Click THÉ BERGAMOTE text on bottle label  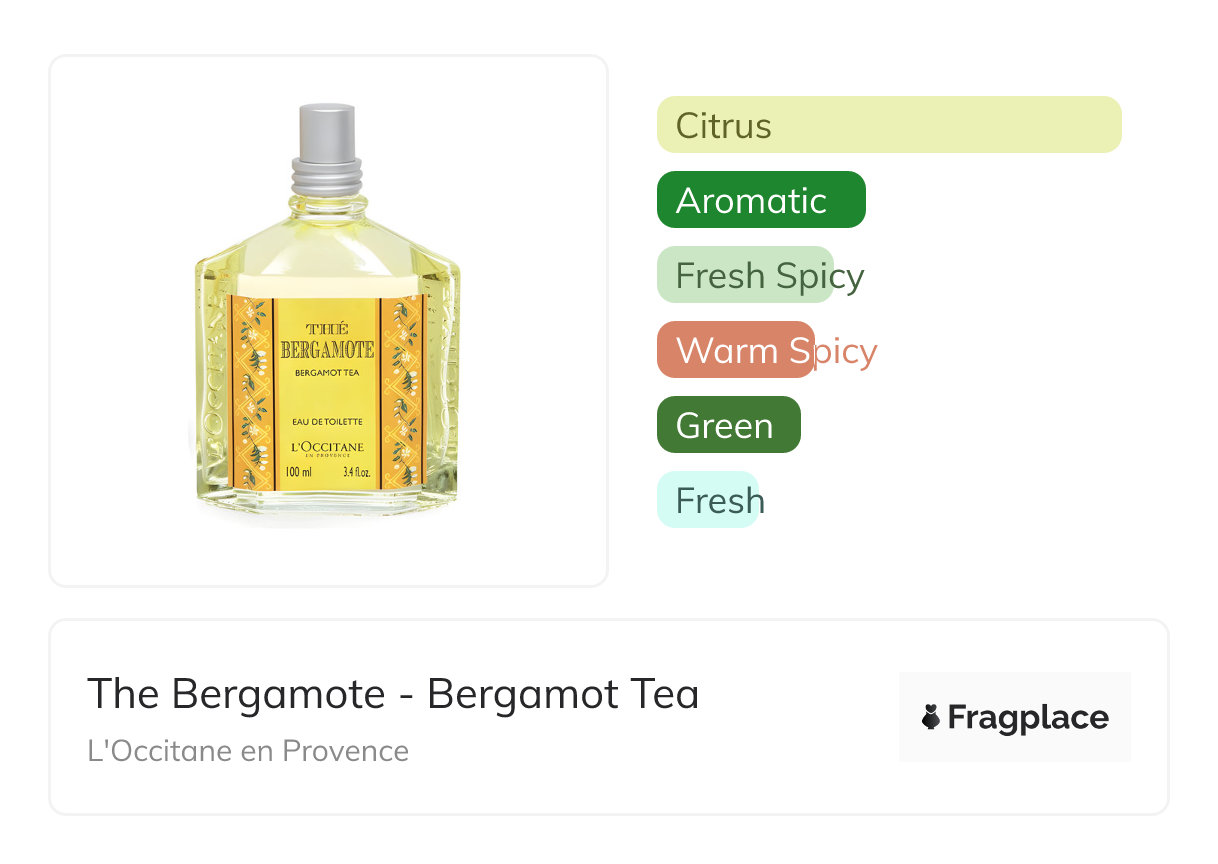point(327,341)
